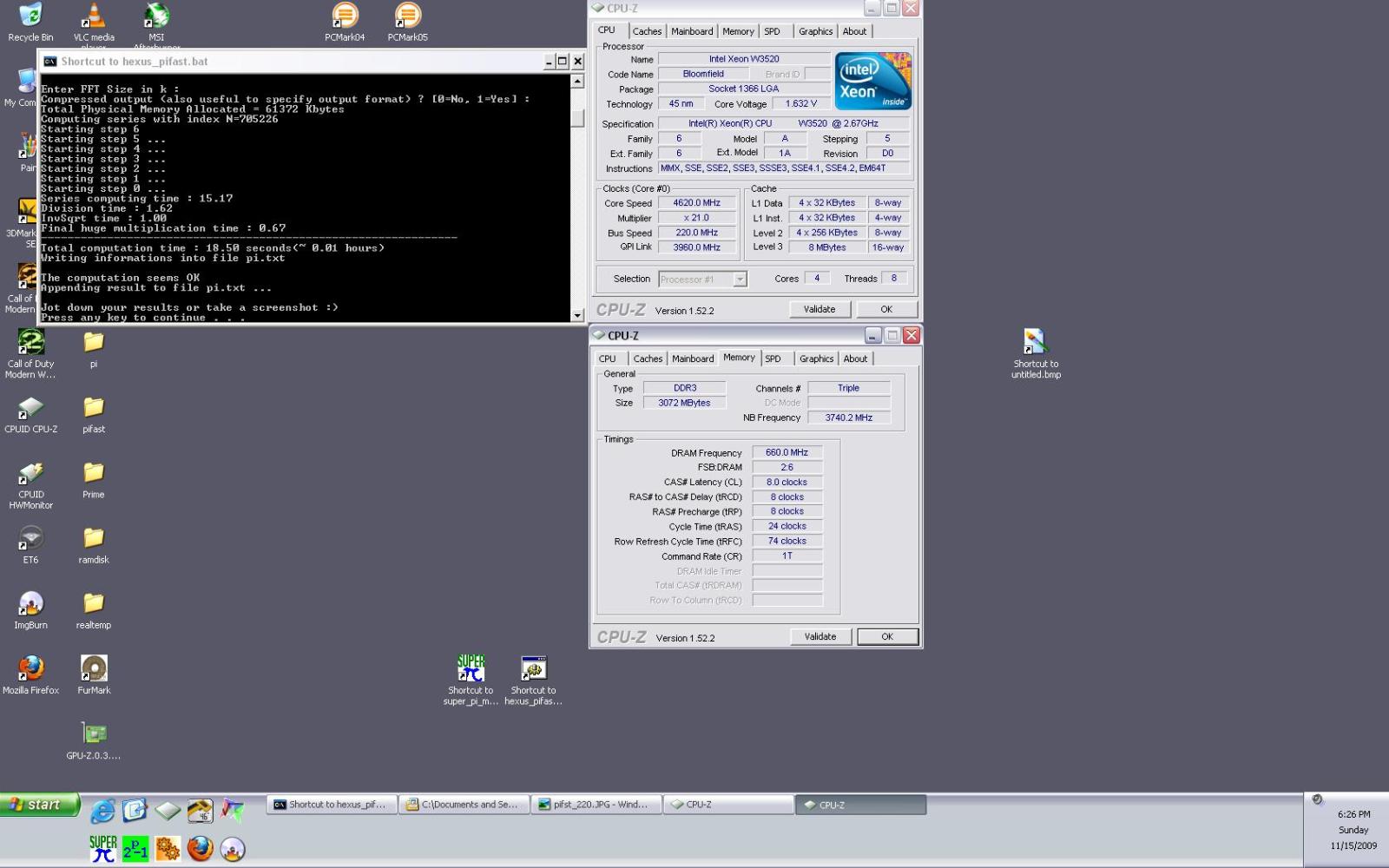Open Caches tab in lower CPU-Z window
The height and width of the screenshot is (868, 1389).
(648, 358)
